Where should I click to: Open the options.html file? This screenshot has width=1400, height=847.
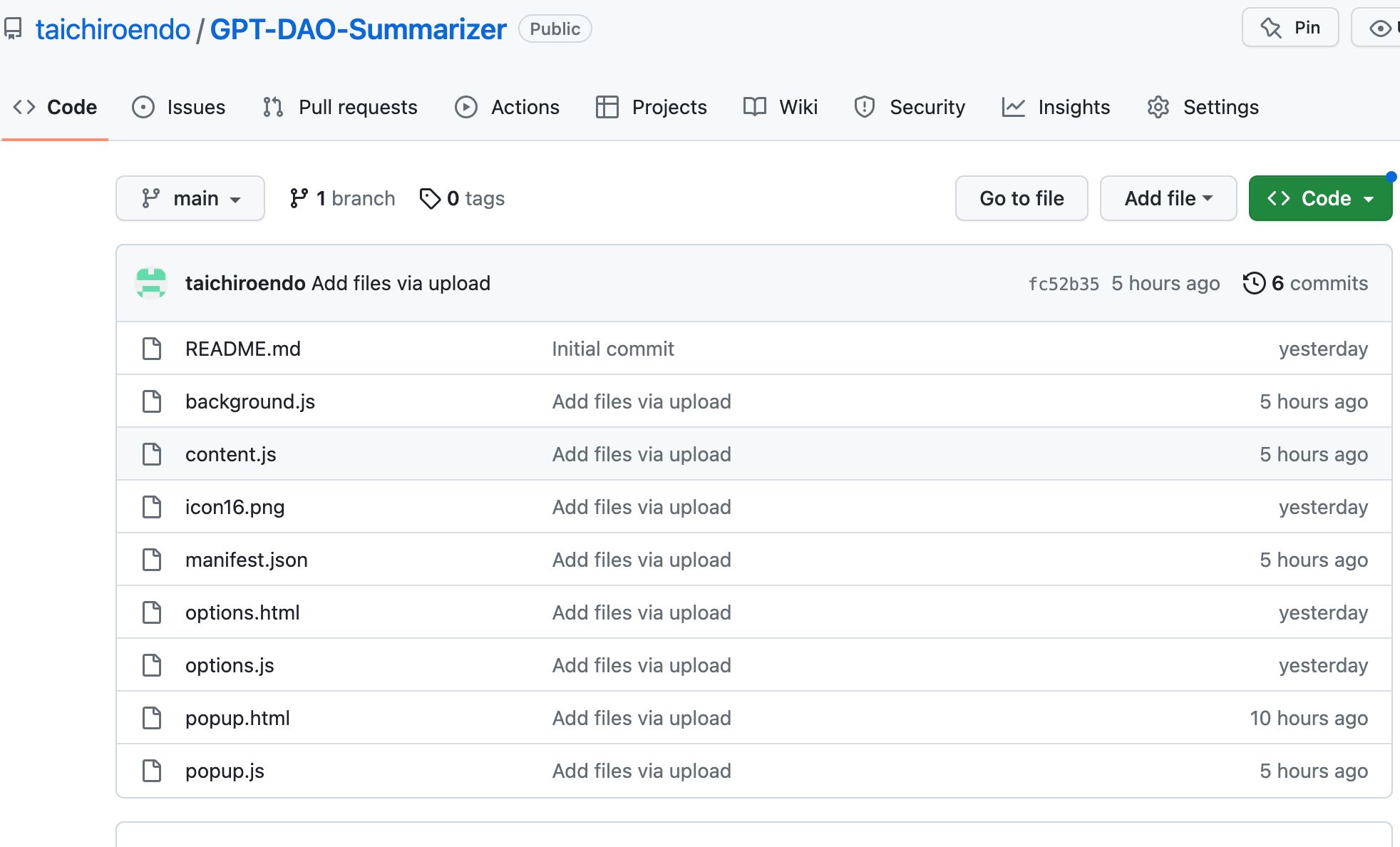[x=242, y=612]
